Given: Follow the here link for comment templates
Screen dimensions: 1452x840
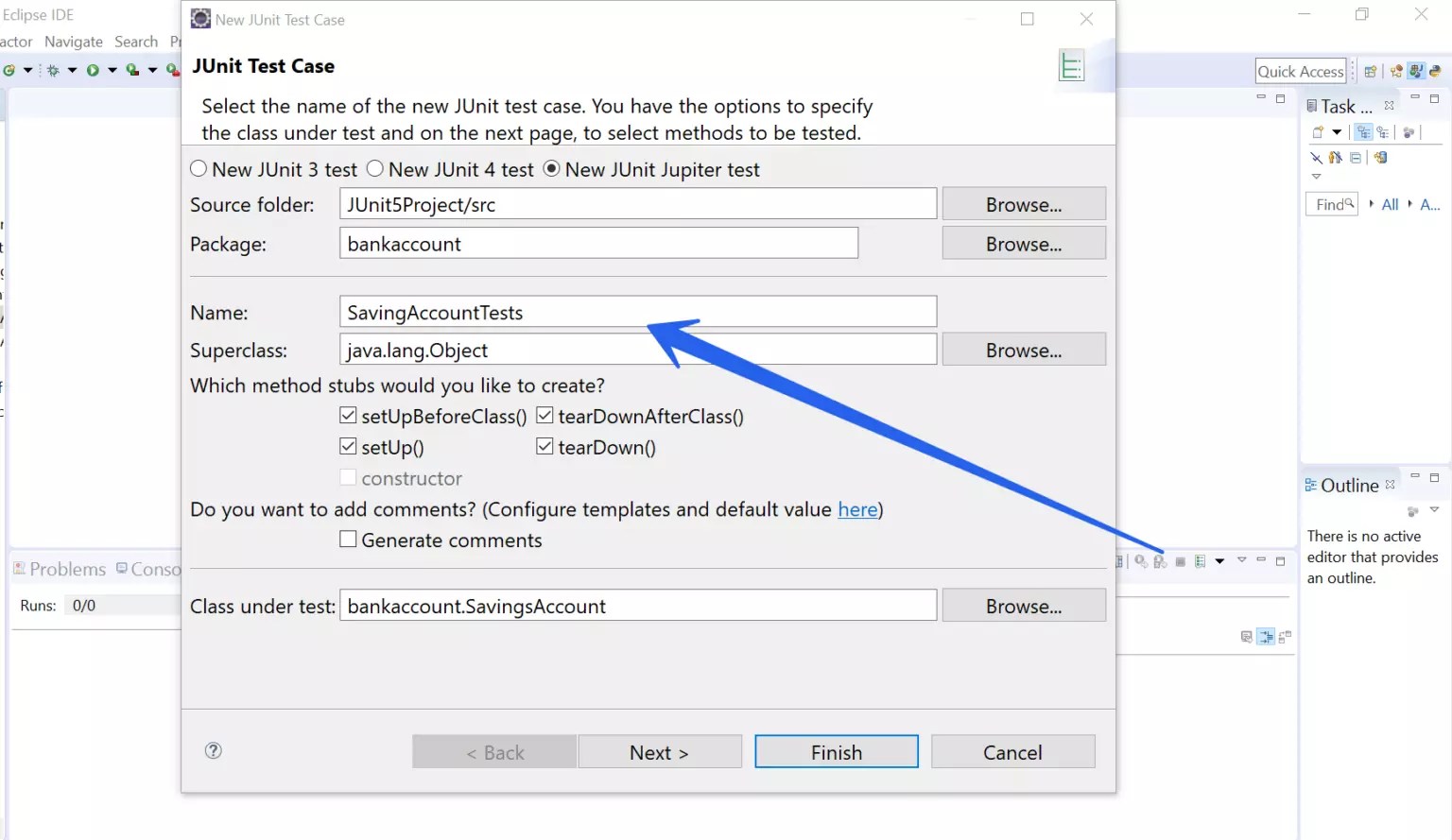Looking at the screenshot, I should [856, 509].
